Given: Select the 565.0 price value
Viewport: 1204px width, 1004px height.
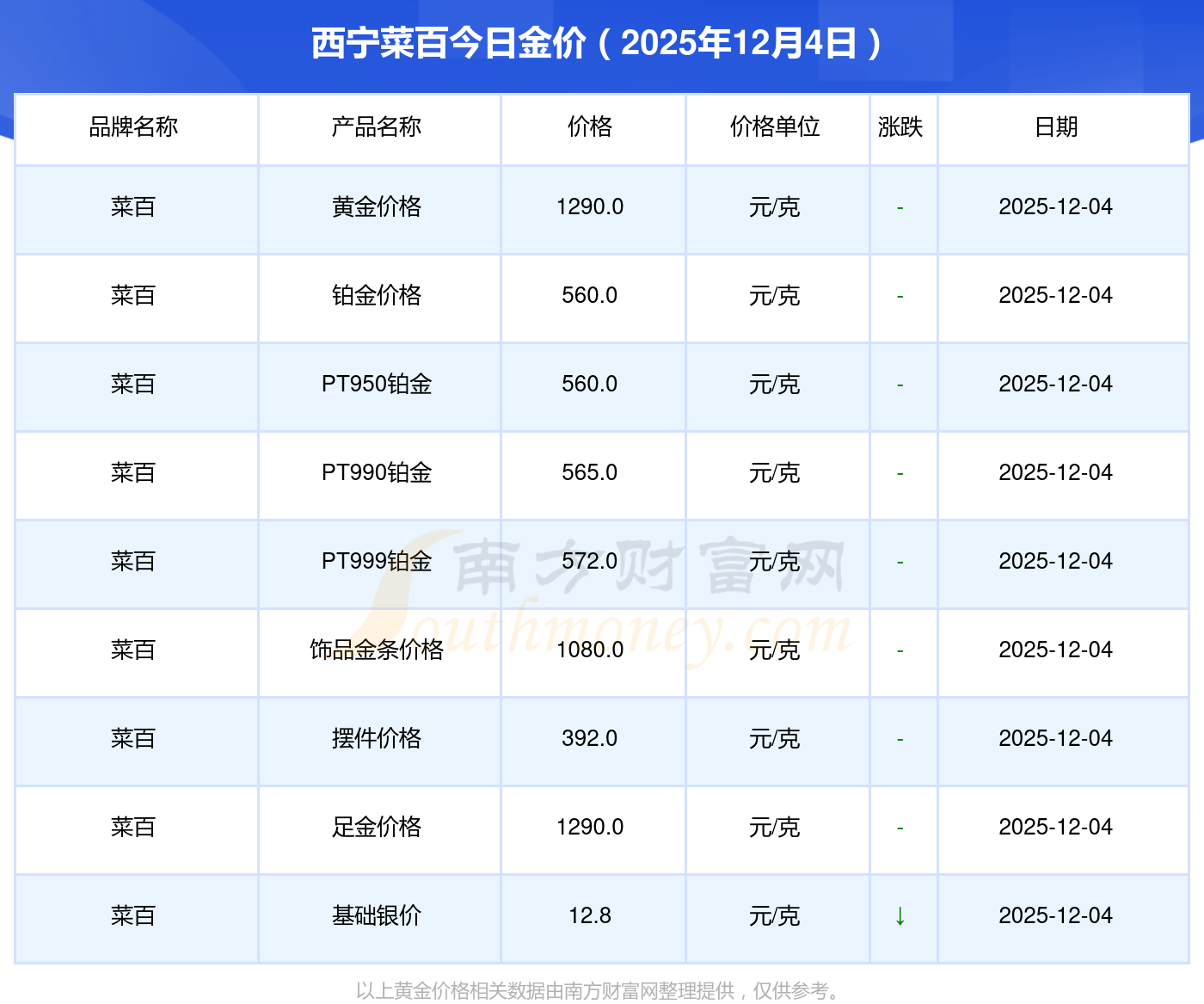Looking at the screenshot, I should pos(590,473).
